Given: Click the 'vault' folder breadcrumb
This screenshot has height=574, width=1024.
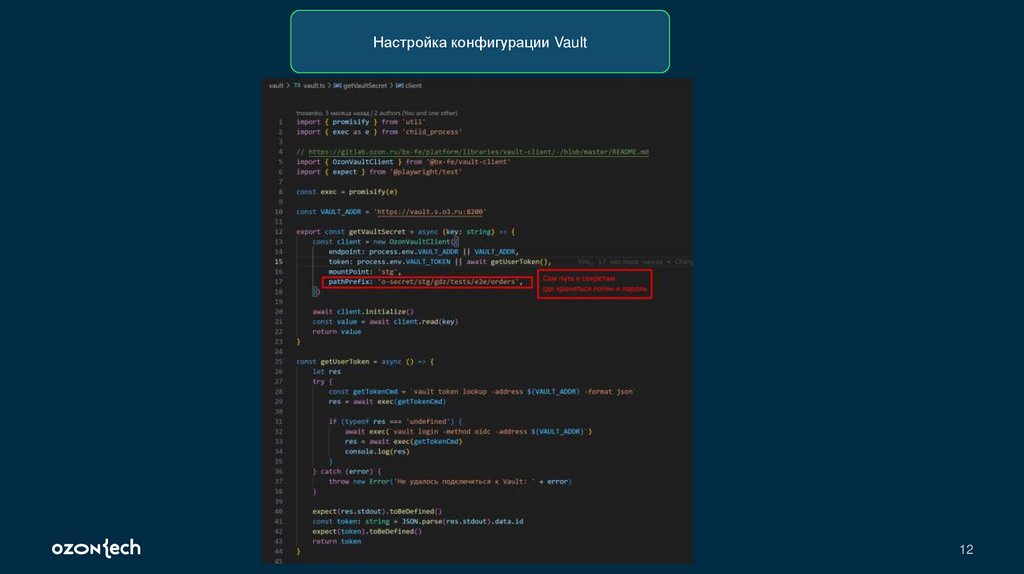Looking at the screenshot, I should 276,86.
